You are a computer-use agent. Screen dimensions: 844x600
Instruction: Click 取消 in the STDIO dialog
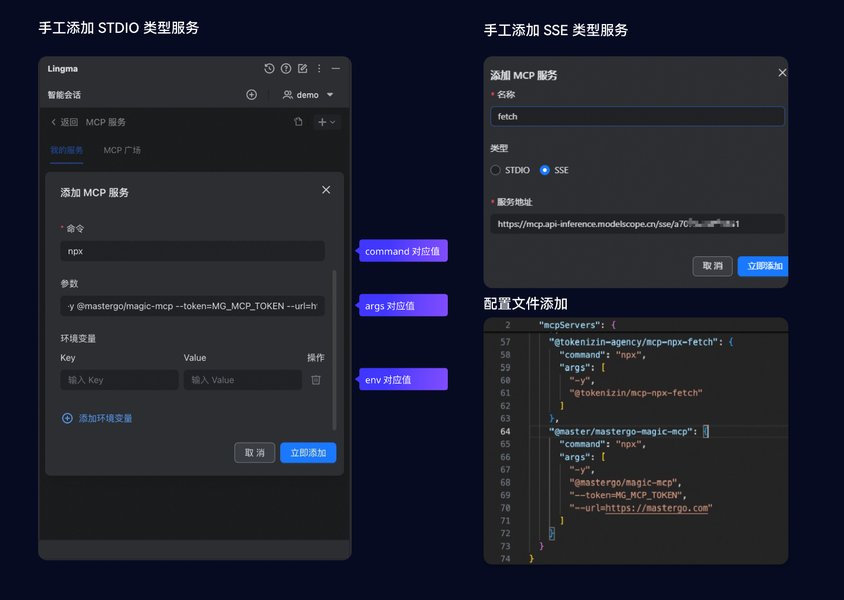click(x=254, y=452)
